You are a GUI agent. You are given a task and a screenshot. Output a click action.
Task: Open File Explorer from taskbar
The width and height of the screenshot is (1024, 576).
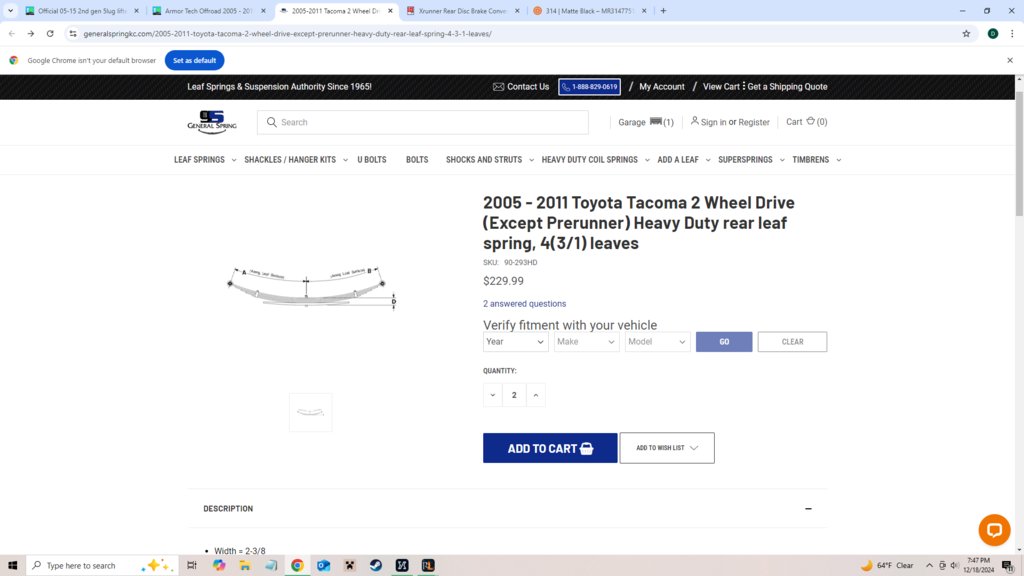point(245,566)
